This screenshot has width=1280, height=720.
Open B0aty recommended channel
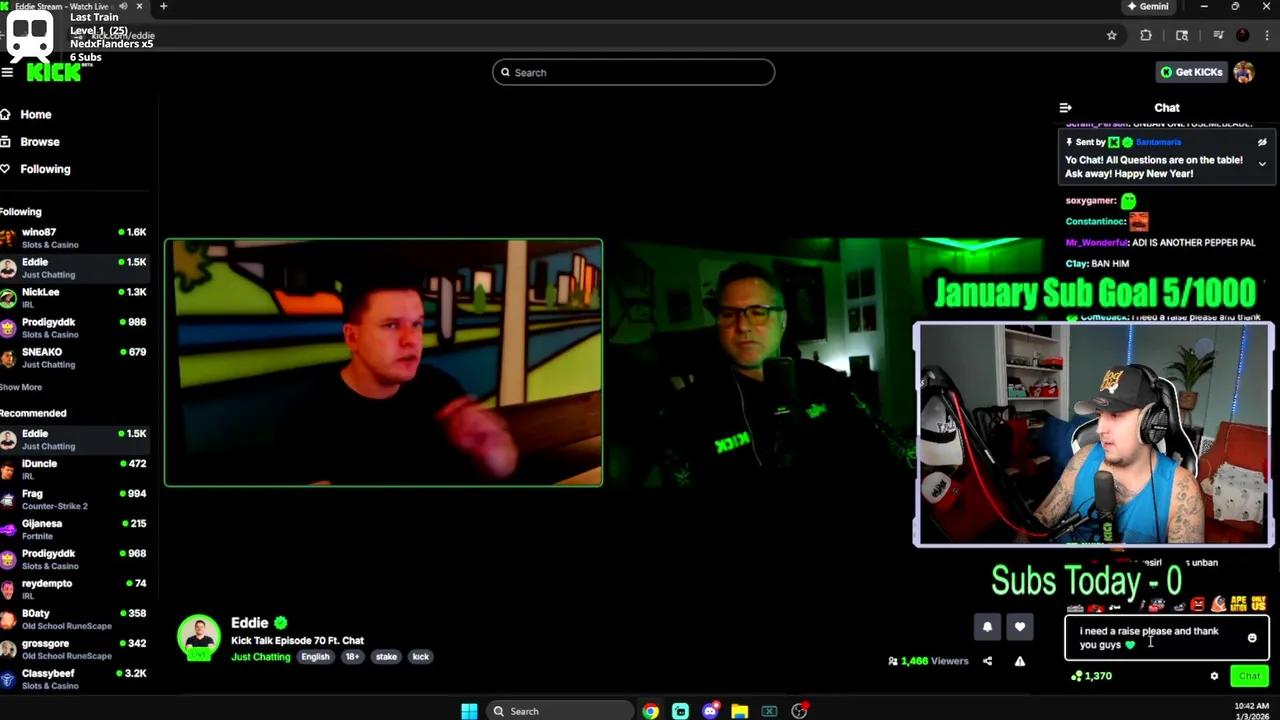tap(75, 619)
